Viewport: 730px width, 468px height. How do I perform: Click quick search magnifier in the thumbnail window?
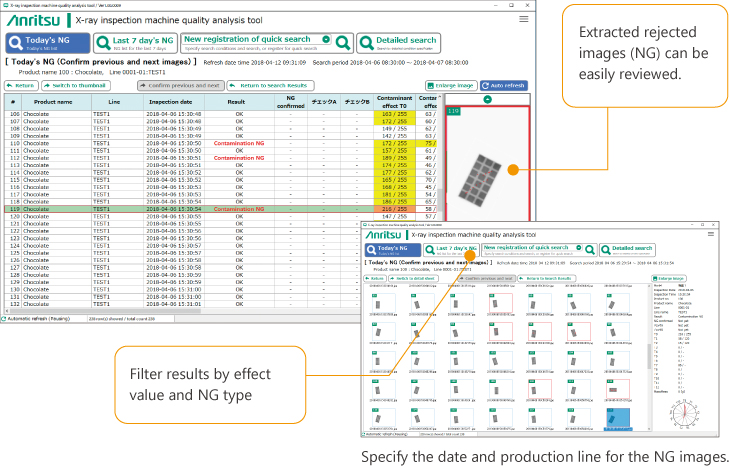click(590, 250)
